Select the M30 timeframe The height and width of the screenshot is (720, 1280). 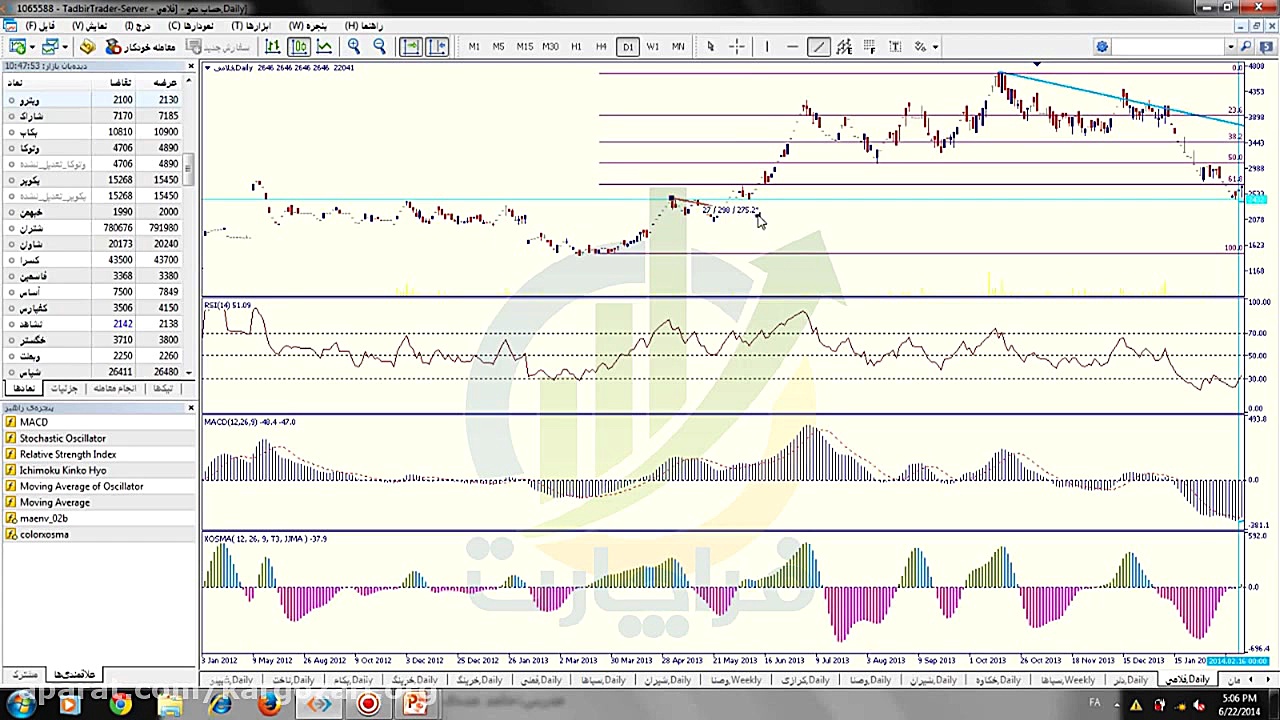pos(550,46)
